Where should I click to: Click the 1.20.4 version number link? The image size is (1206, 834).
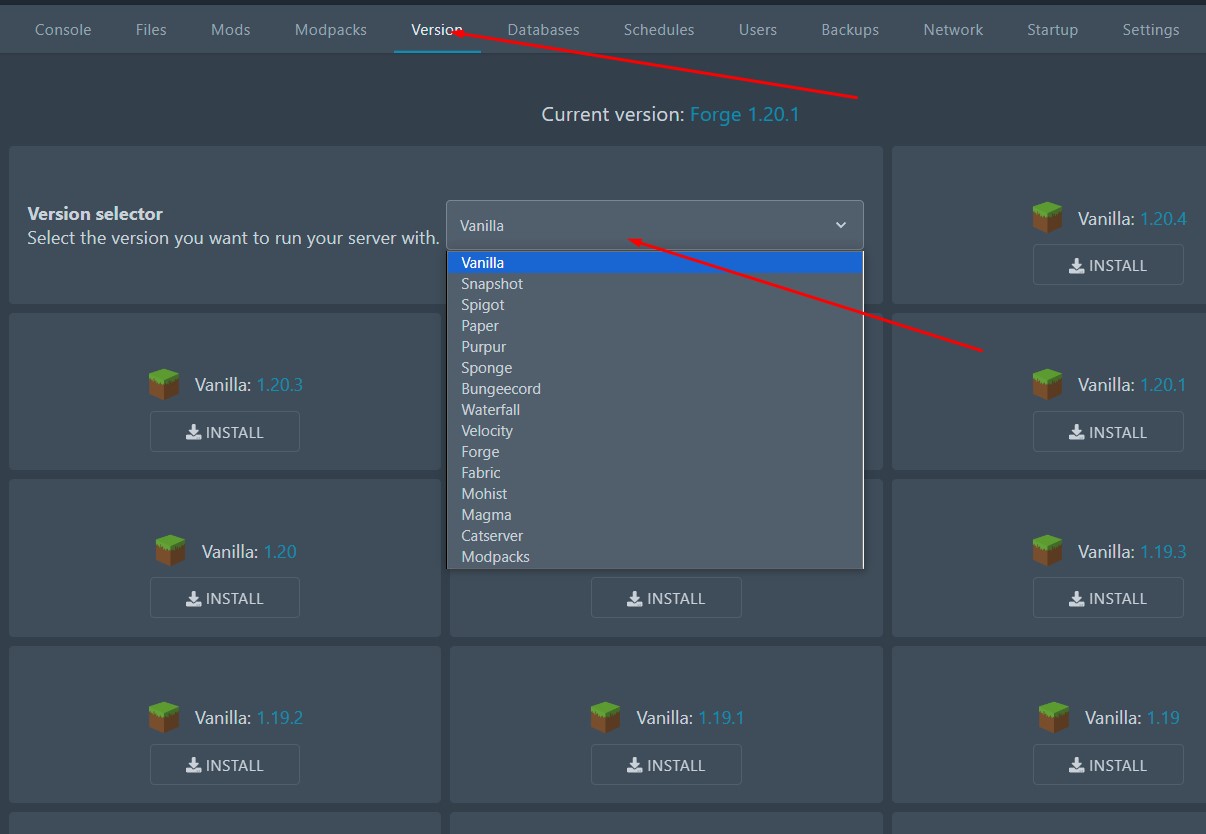[1163, 218]
